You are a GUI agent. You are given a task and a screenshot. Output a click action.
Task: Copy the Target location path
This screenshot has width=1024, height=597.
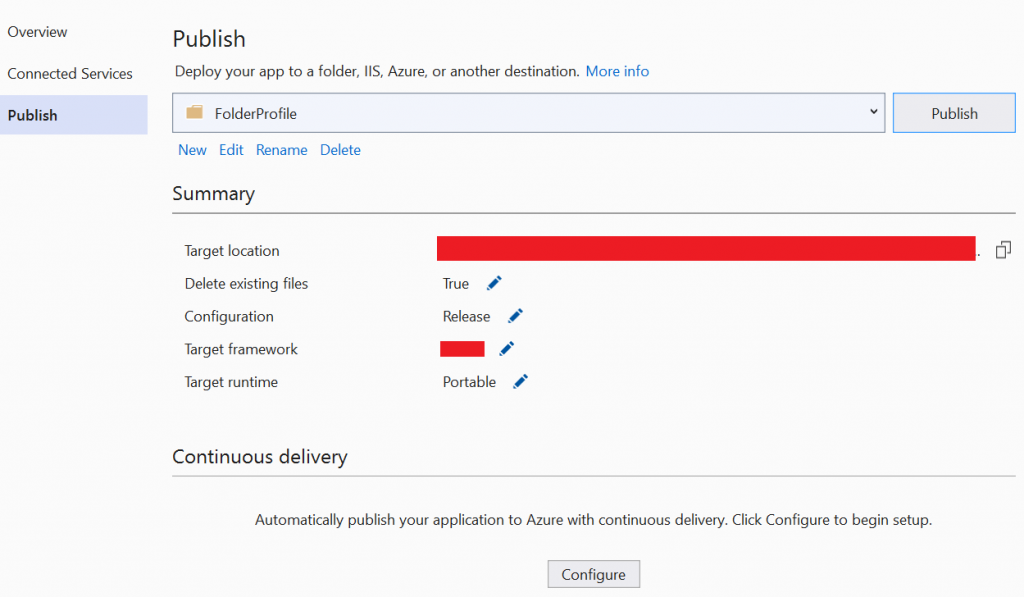[x=1003, y=248]
